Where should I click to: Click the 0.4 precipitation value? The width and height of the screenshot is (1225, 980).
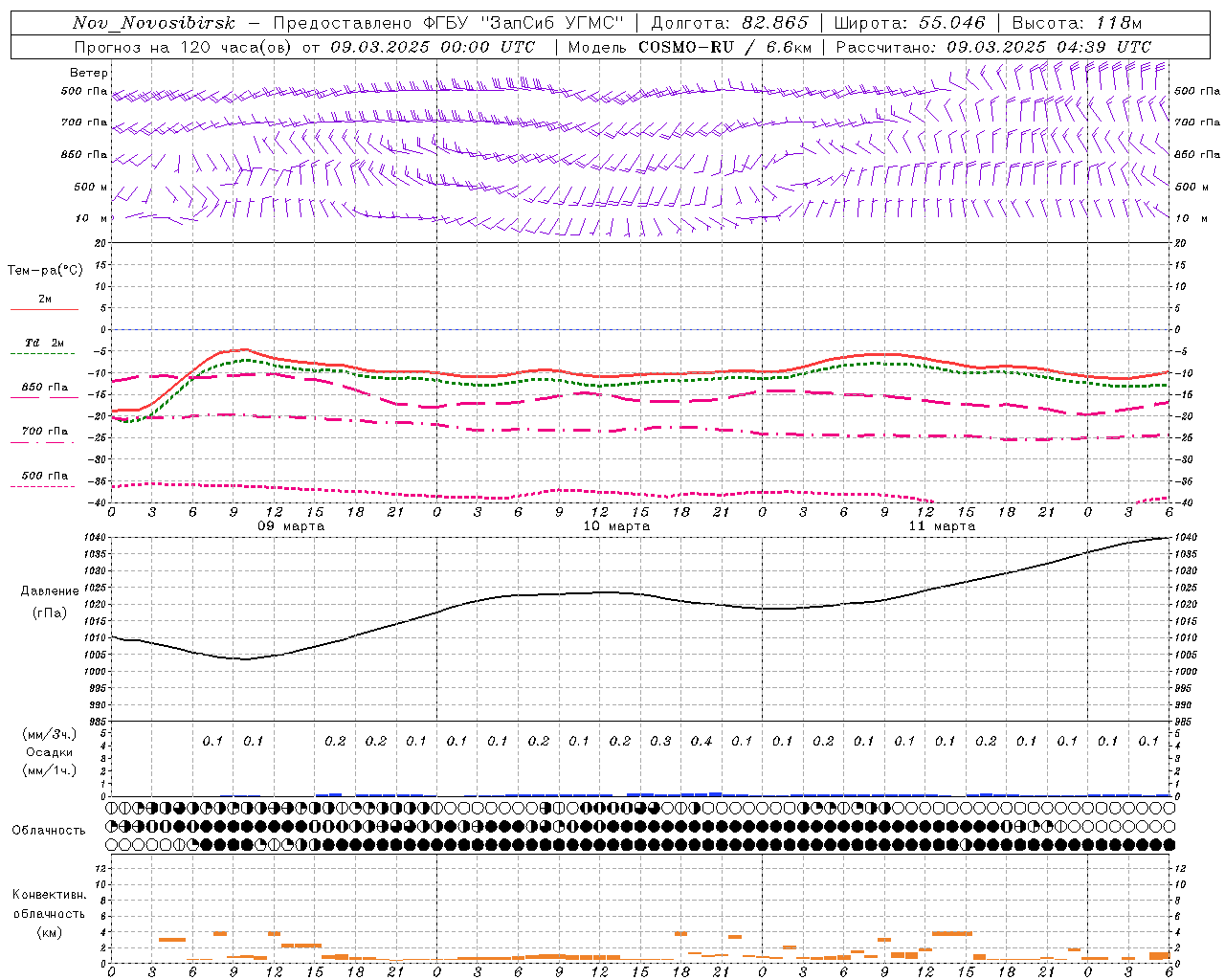coord(702,741)
